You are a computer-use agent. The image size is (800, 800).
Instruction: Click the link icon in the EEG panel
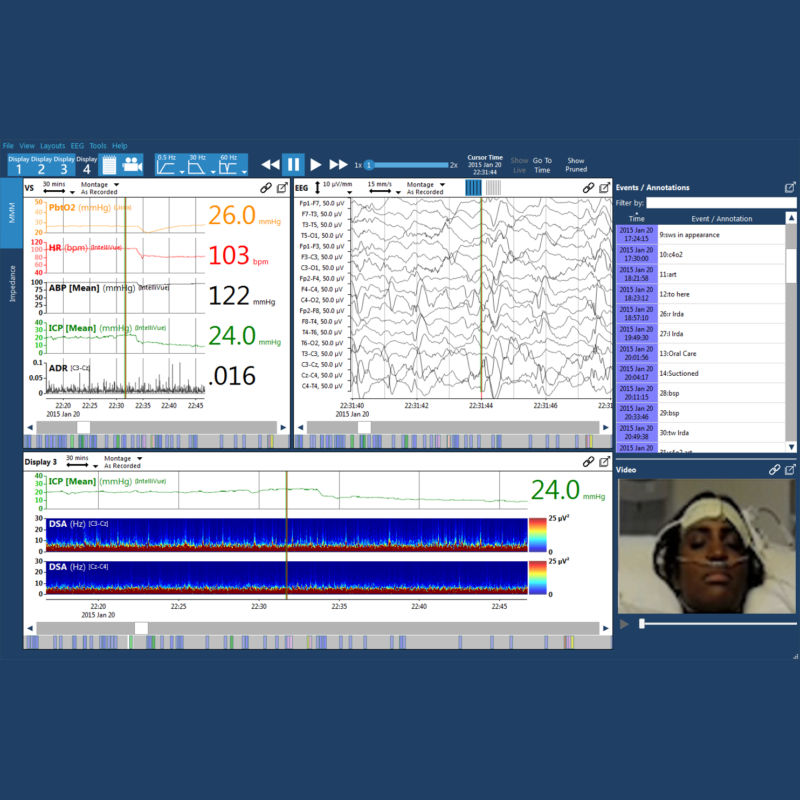[x=588, y=188]
